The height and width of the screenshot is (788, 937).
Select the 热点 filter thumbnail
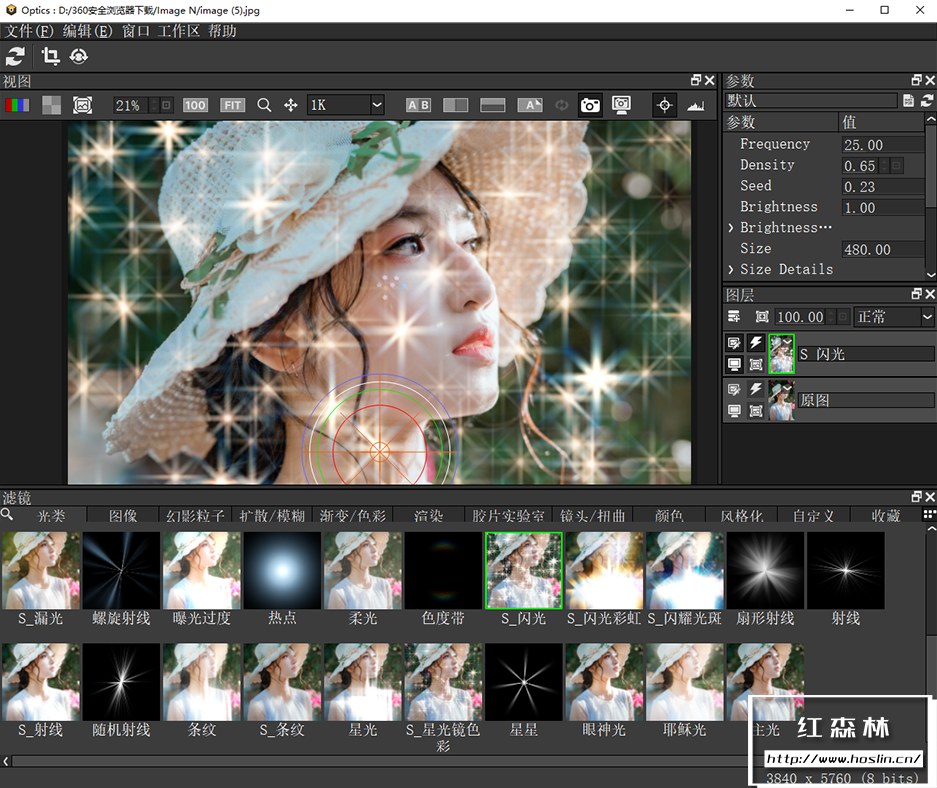click(282, 571)
